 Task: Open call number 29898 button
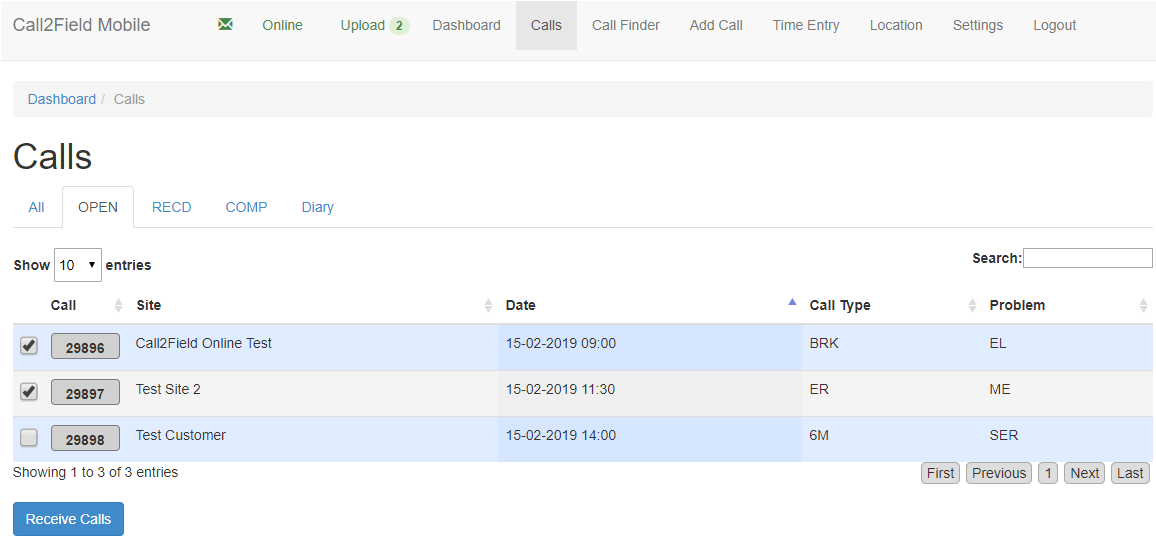pos(85,439)
